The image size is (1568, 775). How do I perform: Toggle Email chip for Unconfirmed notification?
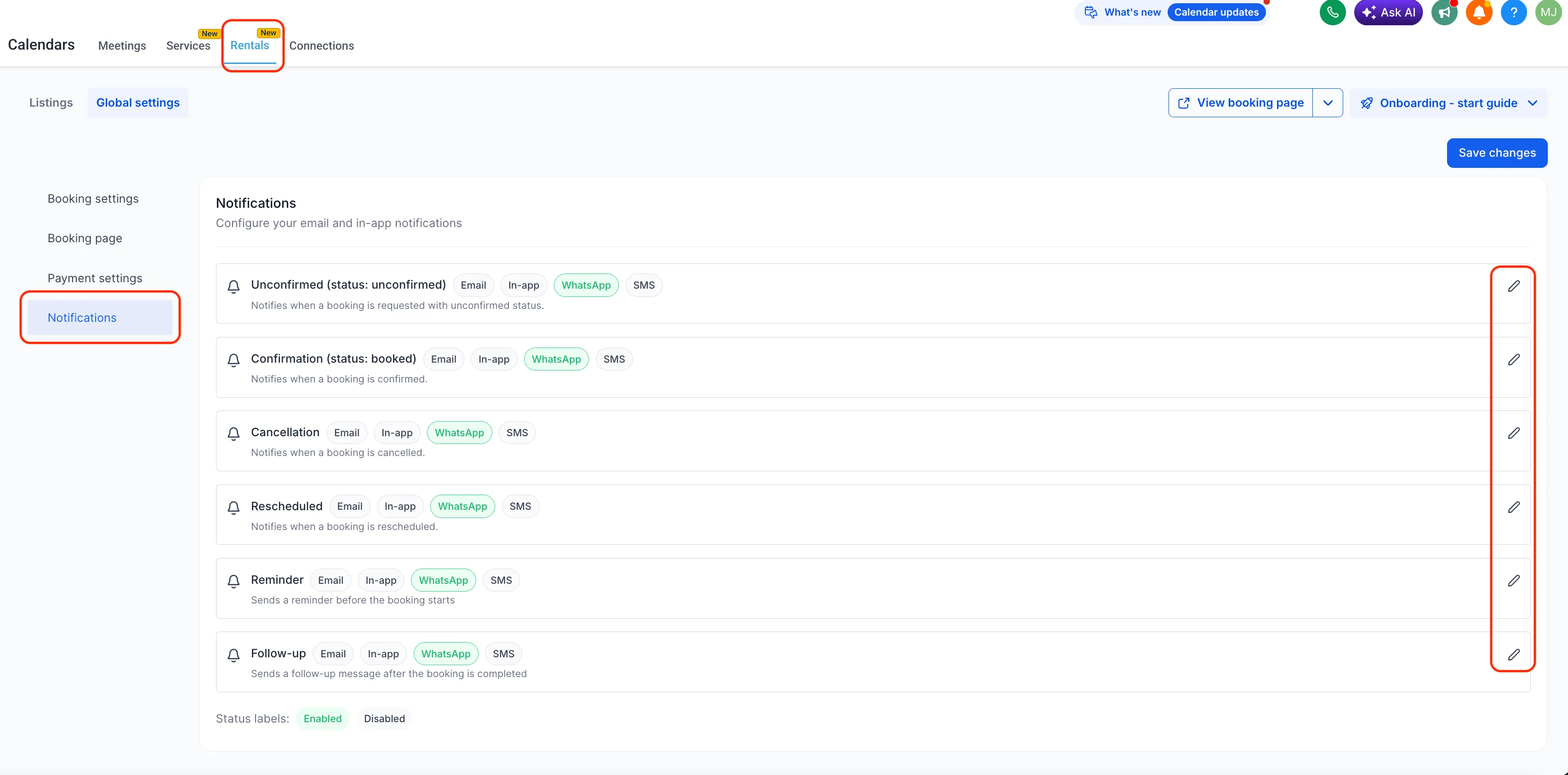(473, 285)
